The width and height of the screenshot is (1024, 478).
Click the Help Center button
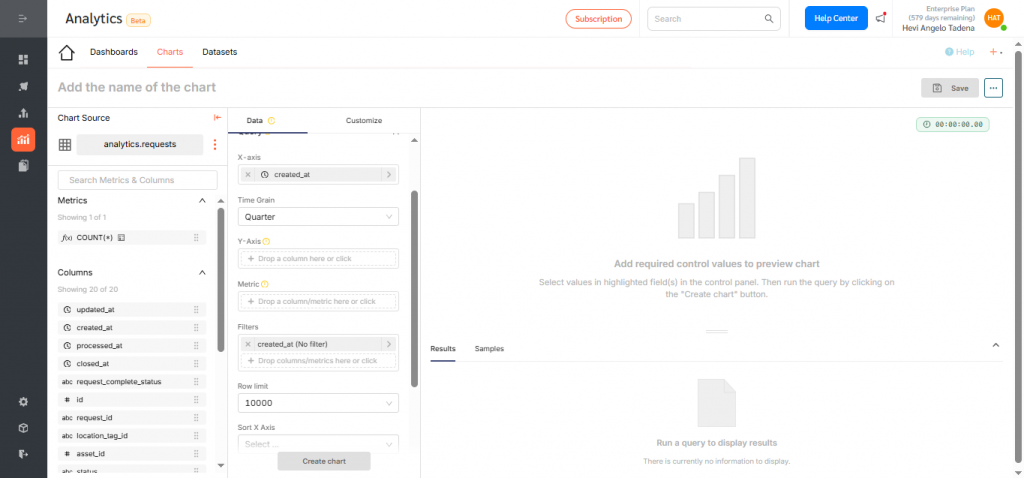point(836,18)
